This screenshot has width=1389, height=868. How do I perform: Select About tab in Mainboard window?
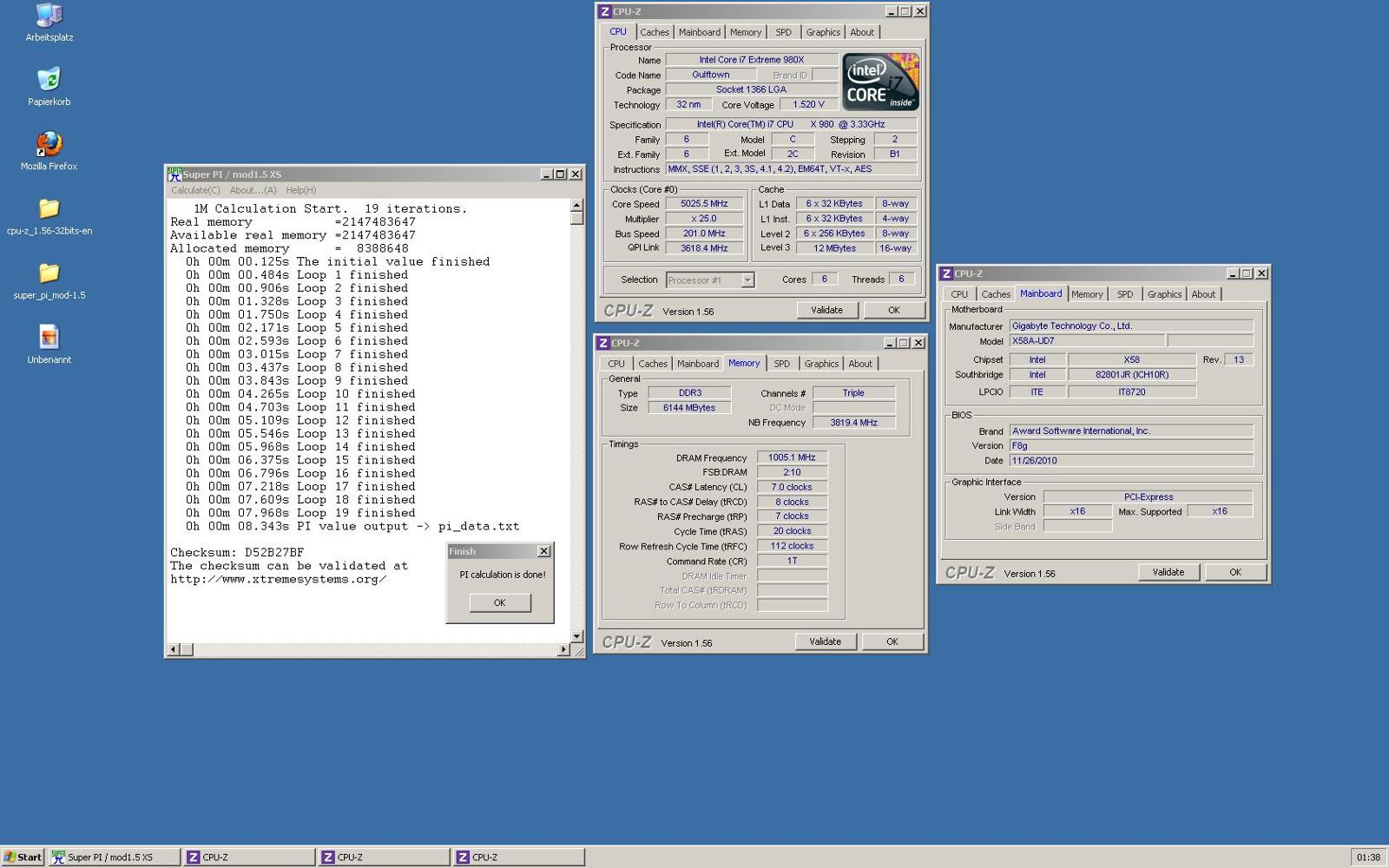1202,294
